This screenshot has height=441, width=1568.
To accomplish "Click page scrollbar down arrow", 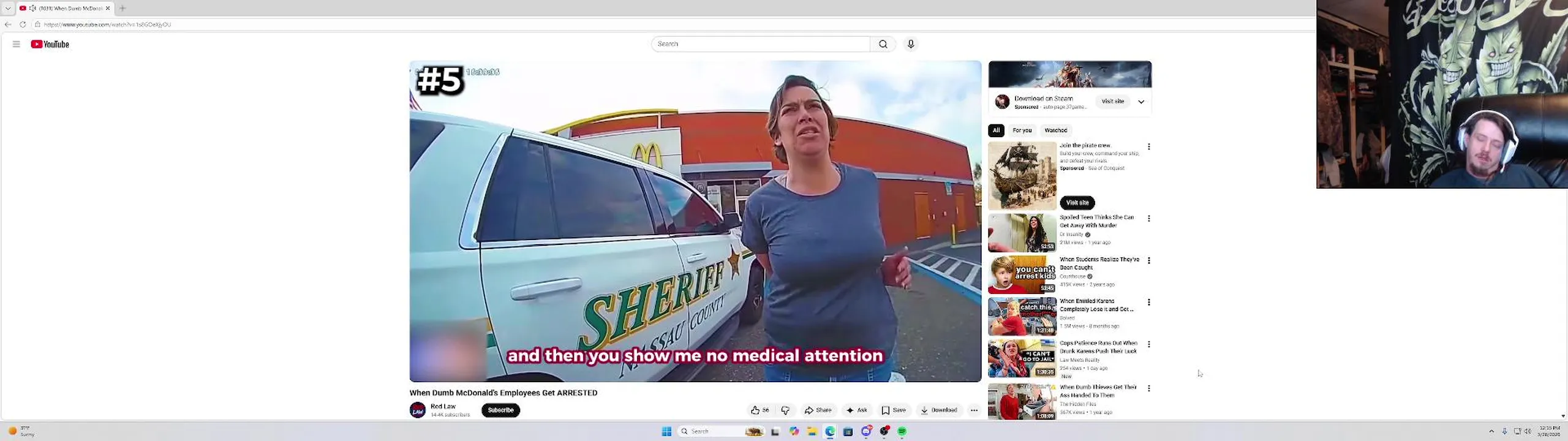I will pos(1564,417).
